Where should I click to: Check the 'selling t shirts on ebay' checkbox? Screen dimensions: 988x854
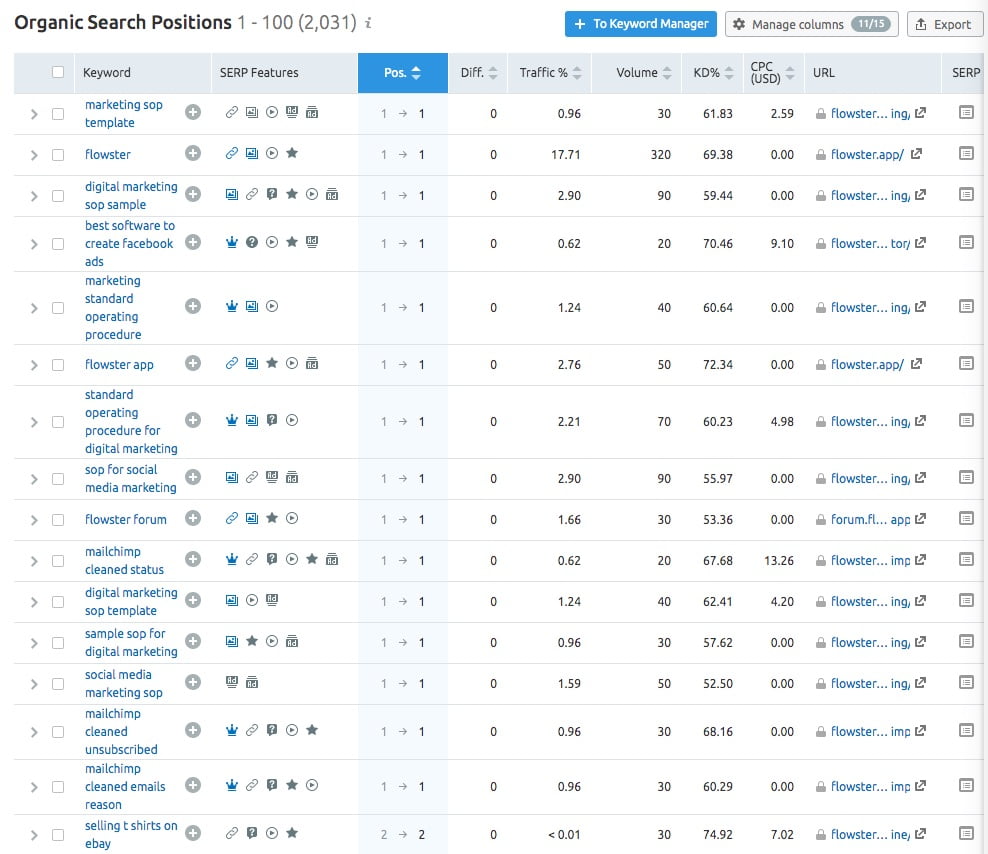coord(58,835)
